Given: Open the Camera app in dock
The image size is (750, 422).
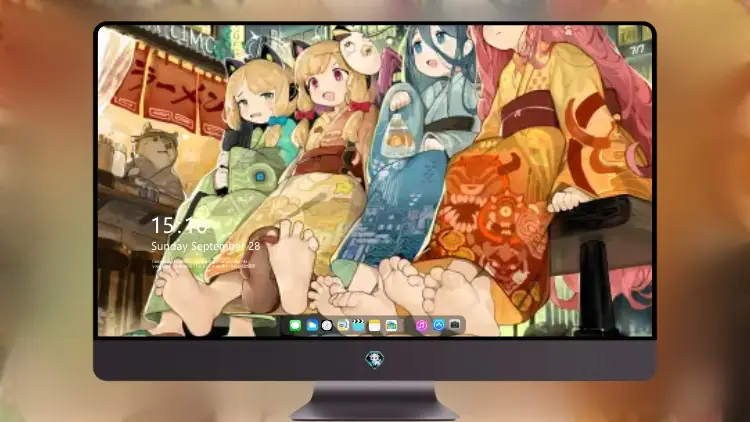Looking at the screenshot, I should click(x=454, y=325).
